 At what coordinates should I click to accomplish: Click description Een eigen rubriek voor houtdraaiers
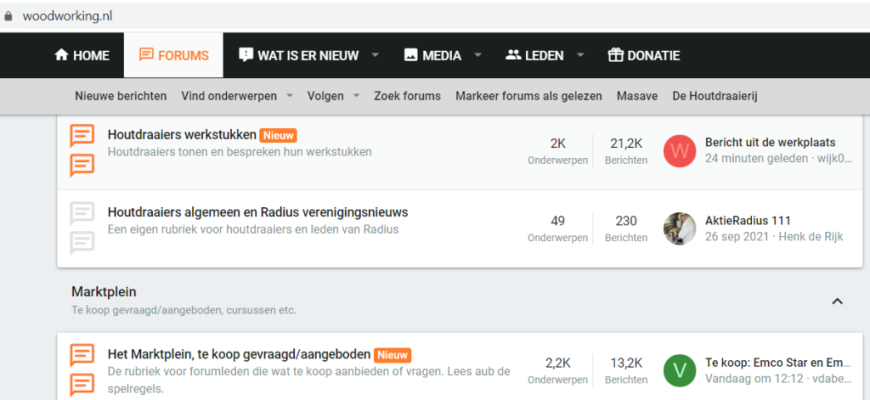[253, 229]
